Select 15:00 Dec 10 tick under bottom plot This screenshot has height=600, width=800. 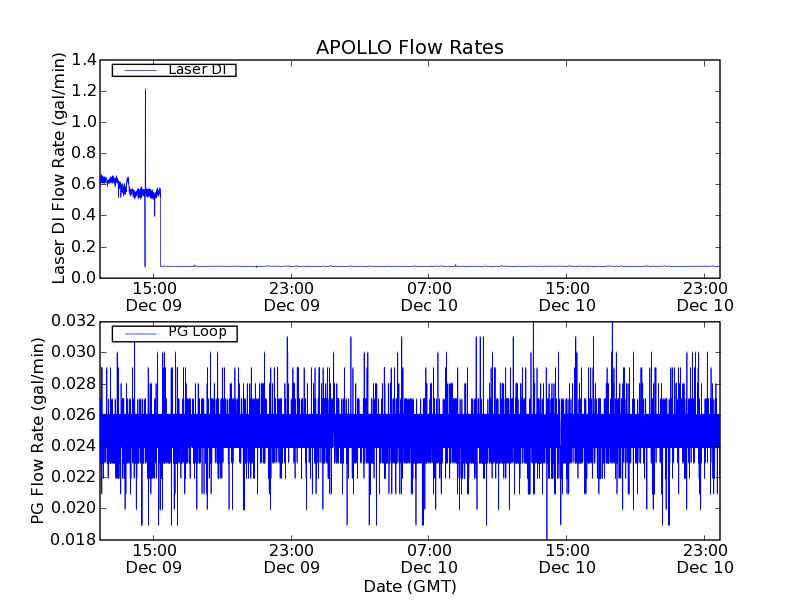[567, 558]
